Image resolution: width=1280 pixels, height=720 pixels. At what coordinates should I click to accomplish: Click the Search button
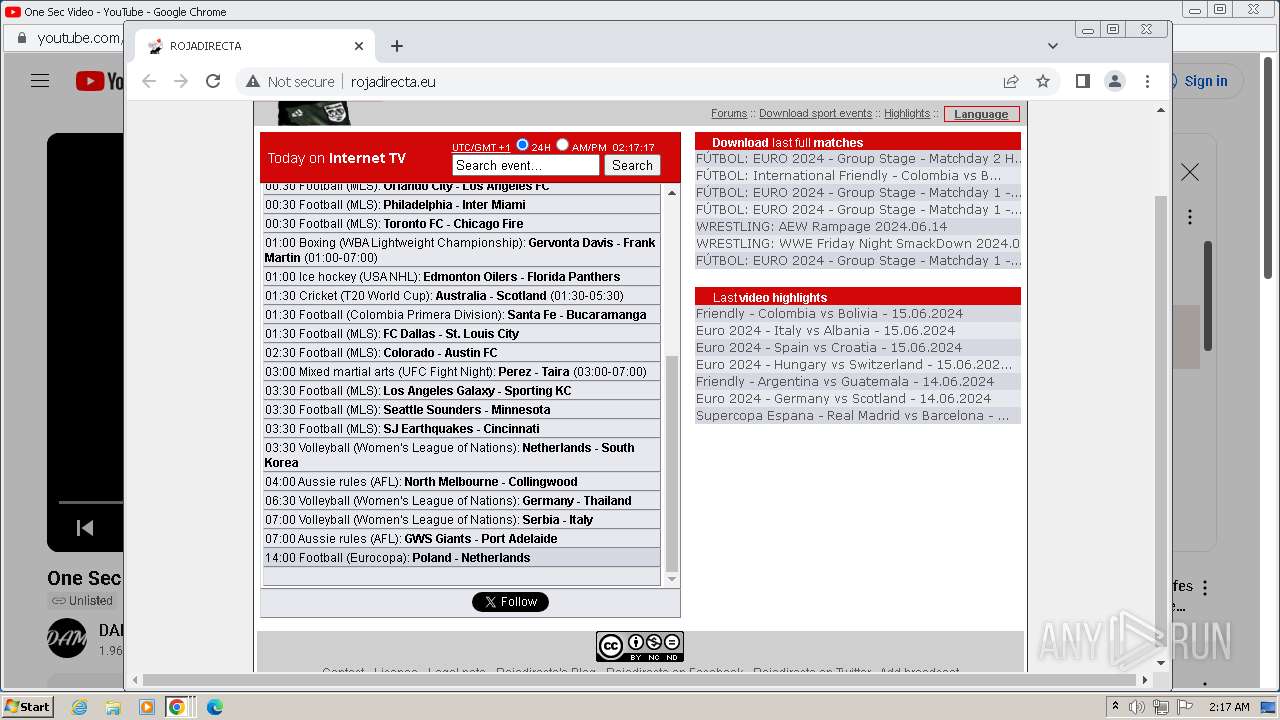(x=632, y=166)
